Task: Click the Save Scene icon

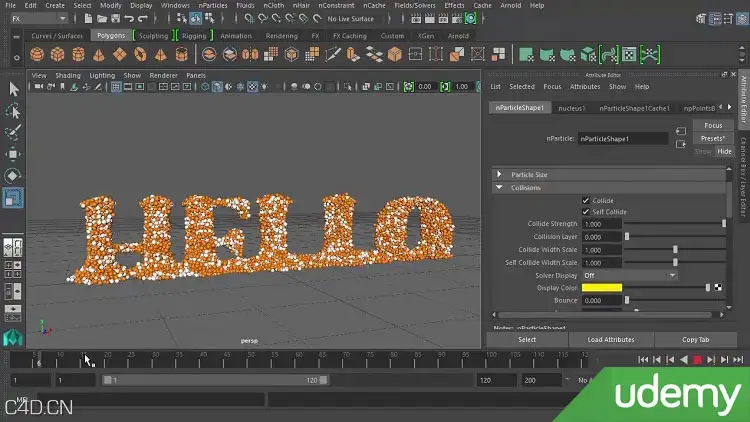Action: [115, 19]
